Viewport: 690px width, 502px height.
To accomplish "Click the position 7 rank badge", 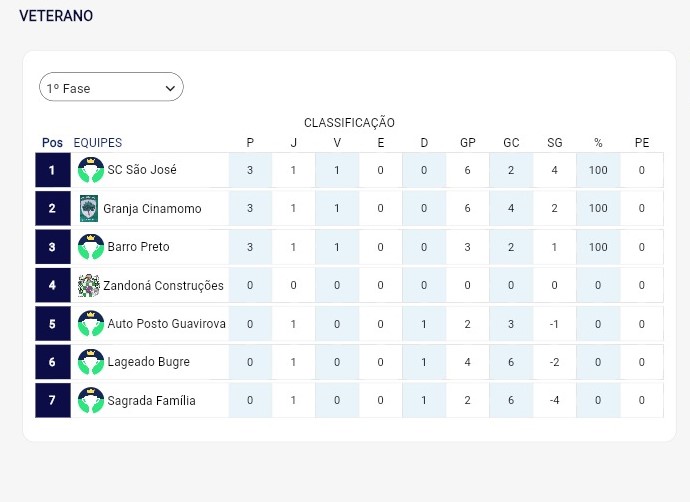I will click(52, 401).
